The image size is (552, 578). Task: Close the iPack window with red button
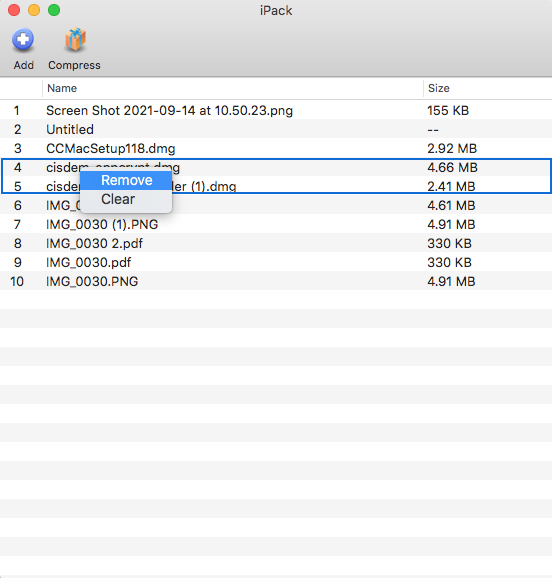tap(14, 10)
